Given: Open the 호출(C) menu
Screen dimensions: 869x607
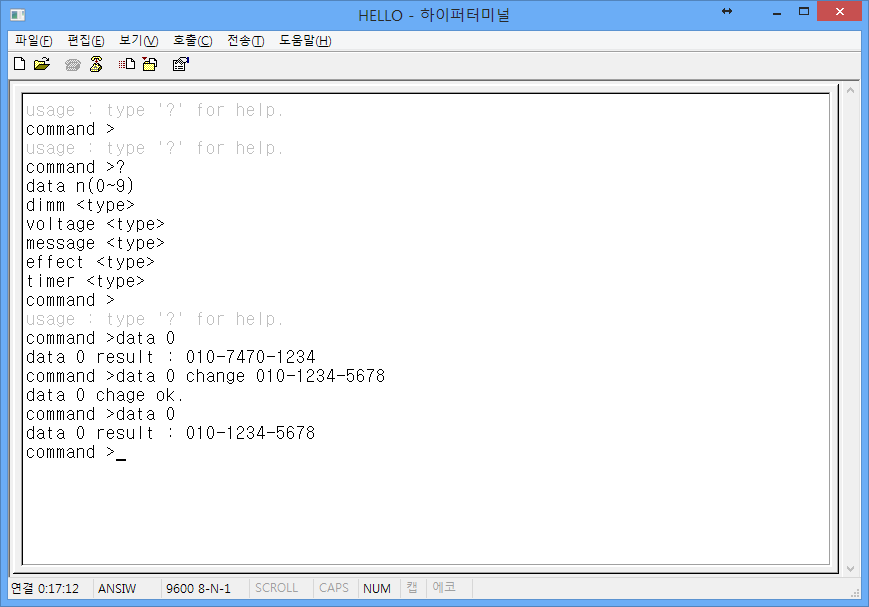Looking at the screenshot, I should tap(192, 40).
